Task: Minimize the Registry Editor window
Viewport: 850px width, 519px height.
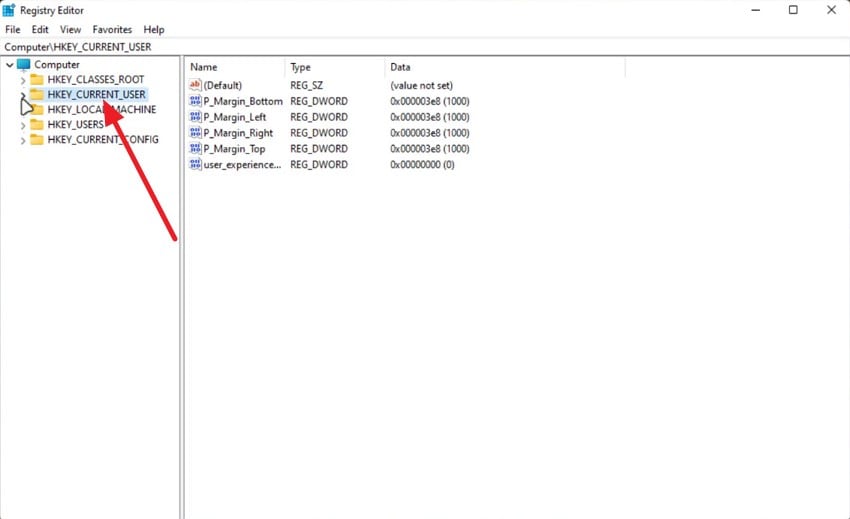Action: point(756,10)
